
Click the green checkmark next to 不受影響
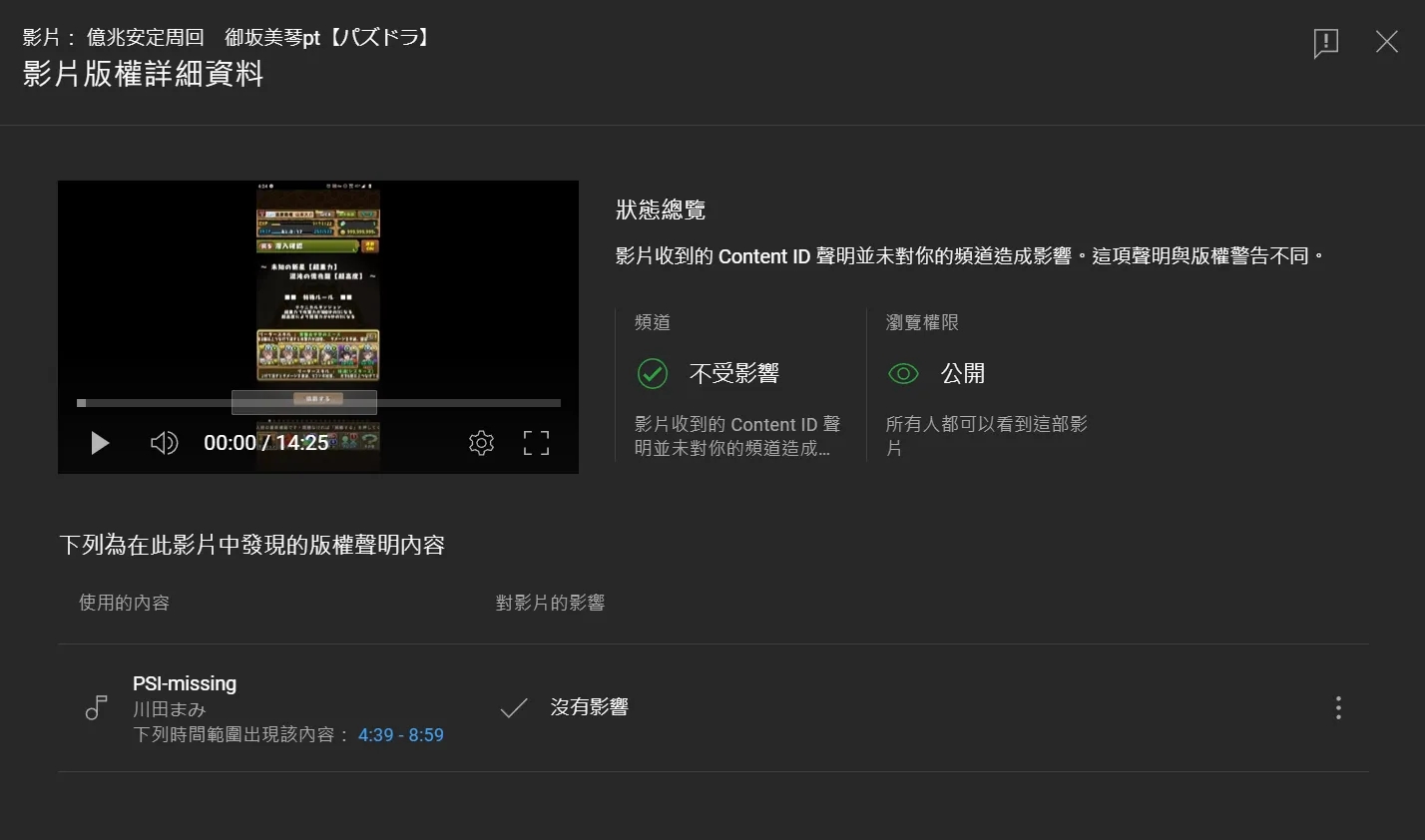tap(653, 373)
